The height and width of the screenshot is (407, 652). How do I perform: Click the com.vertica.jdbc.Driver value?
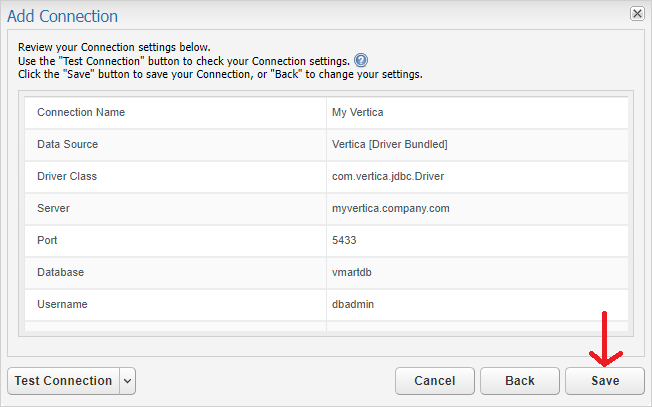click(x=388, y=176)
